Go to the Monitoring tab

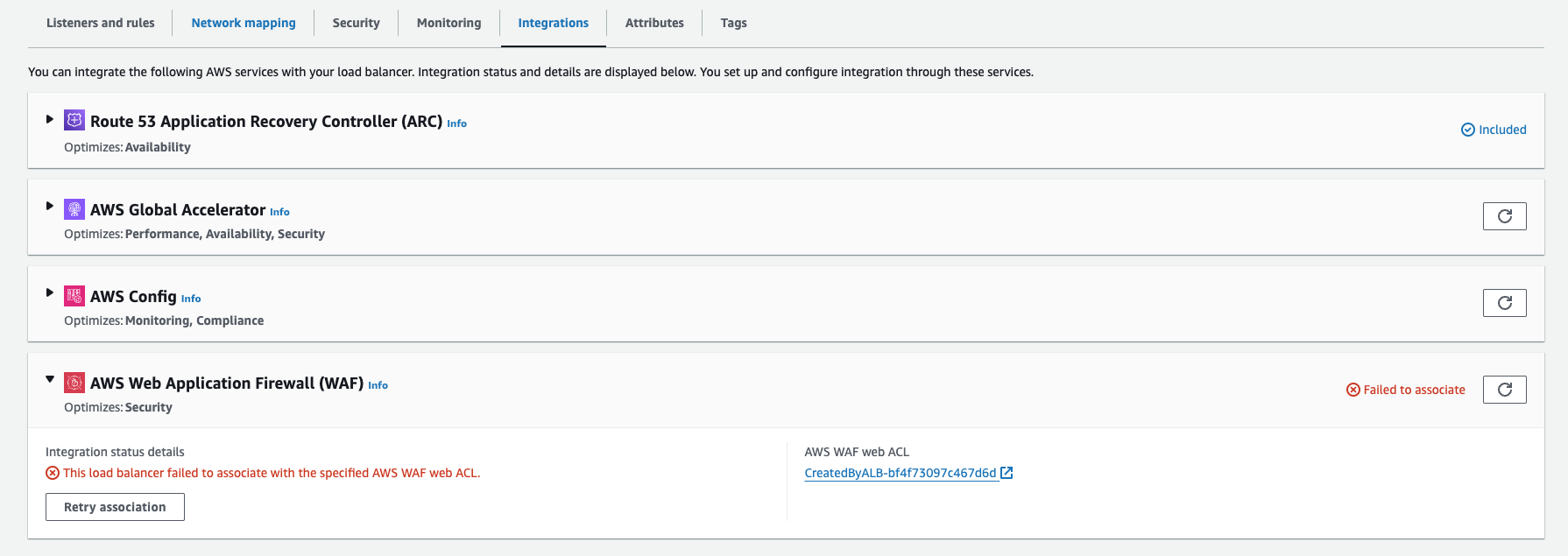[449, 23]
